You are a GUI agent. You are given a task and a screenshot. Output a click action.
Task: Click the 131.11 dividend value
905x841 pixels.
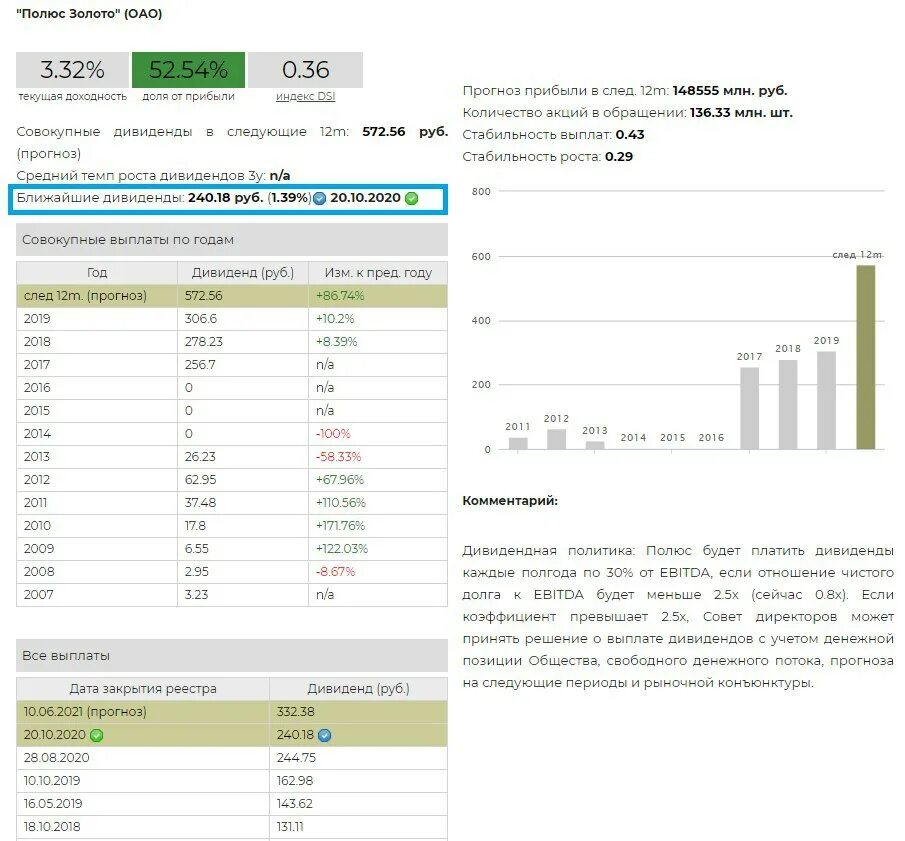pos(290,827)
